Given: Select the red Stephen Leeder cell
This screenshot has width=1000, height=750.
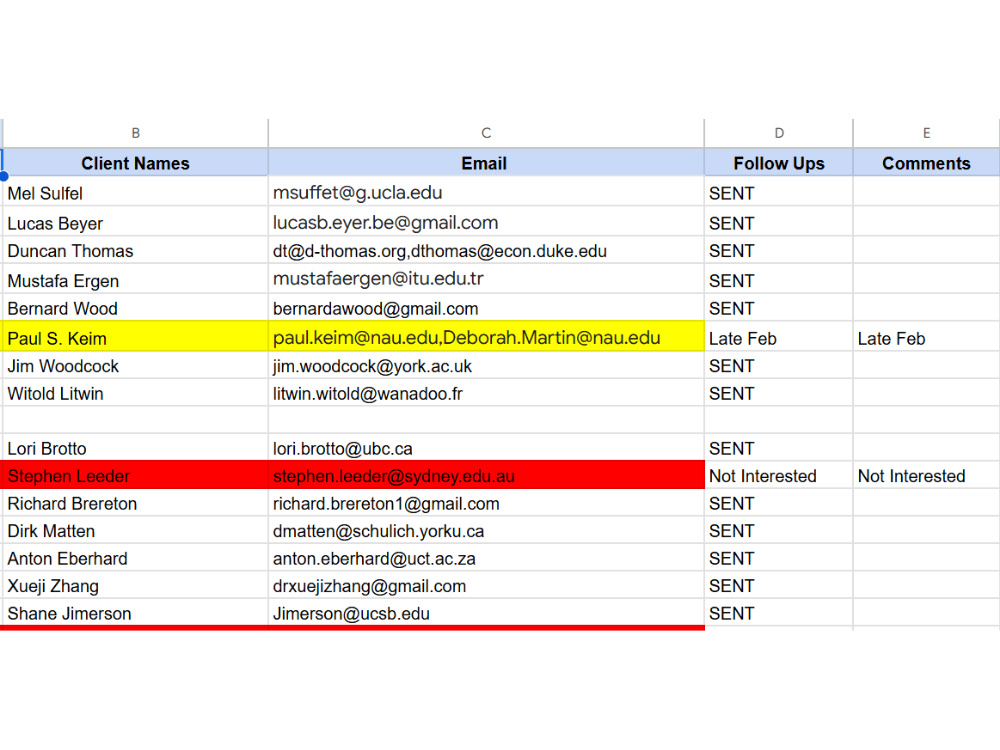Looking at the screenshot, I should click(x=135, y=475).
